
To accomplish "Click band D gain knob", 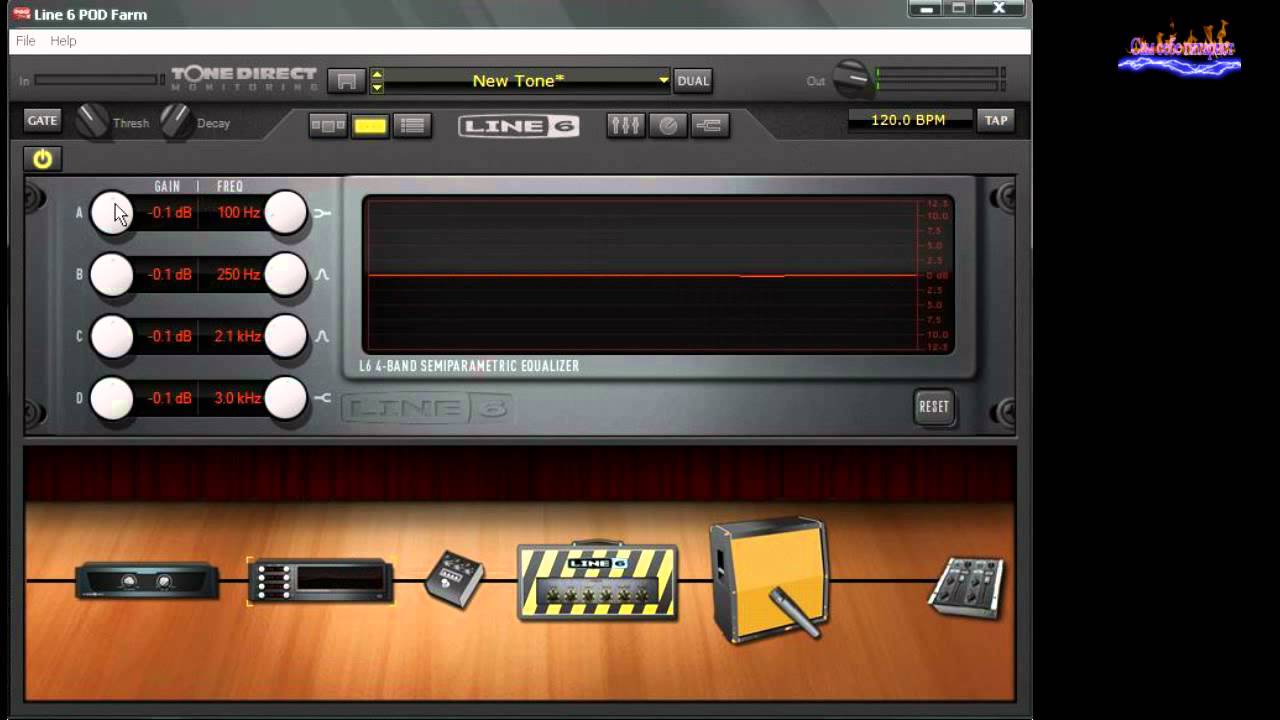I will click(112, 399).
